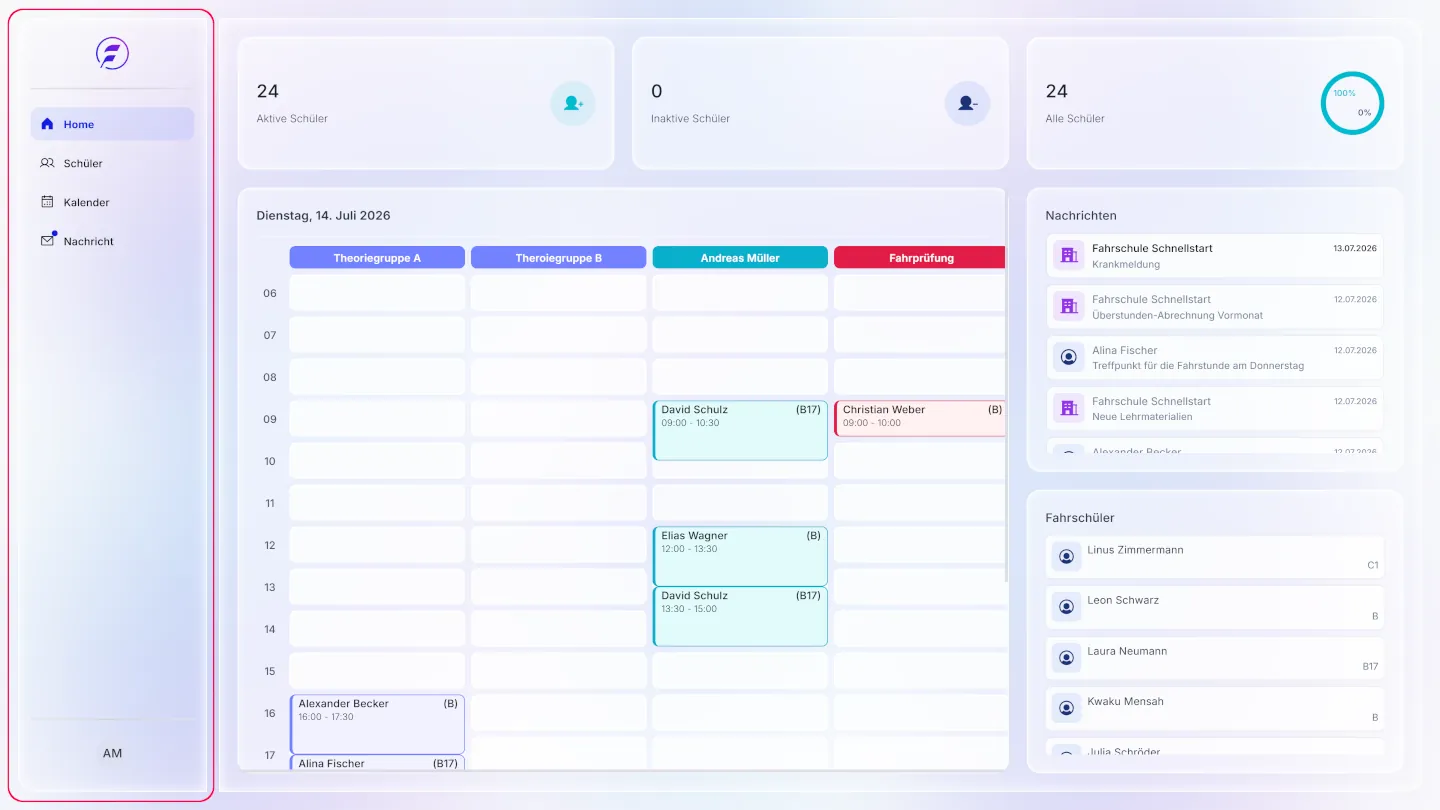
Task: Select the empty 11 slot under Andreas Müller
Action: point(740,503)
